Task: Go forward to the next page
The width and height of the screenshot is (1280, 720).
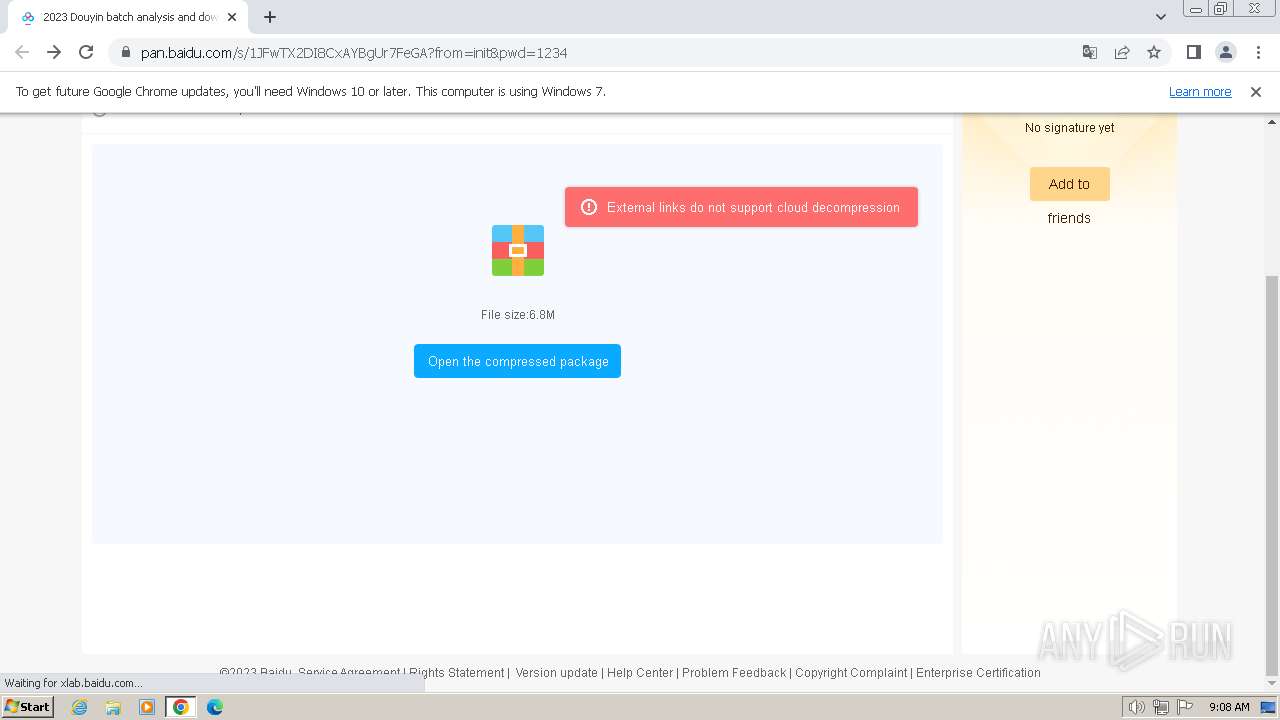Action: (x=54, y=53)
